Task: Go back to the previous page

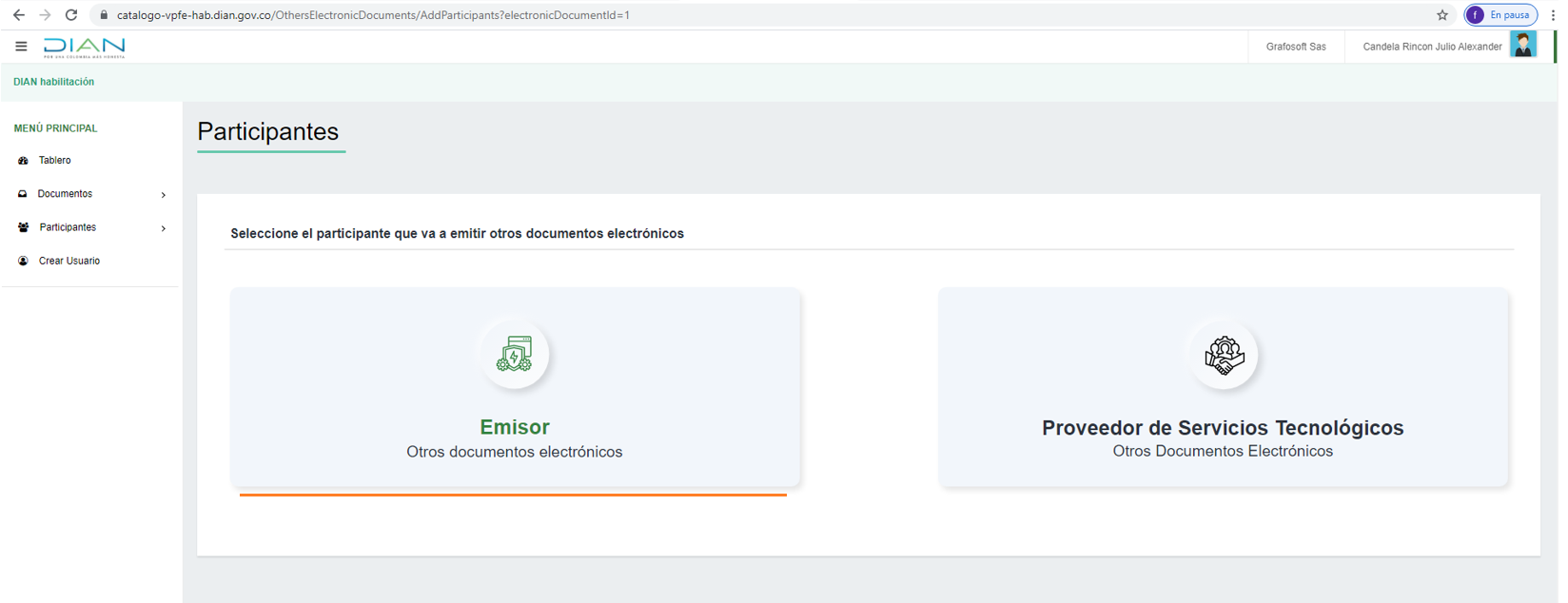Action: click(x=19, y=15)
